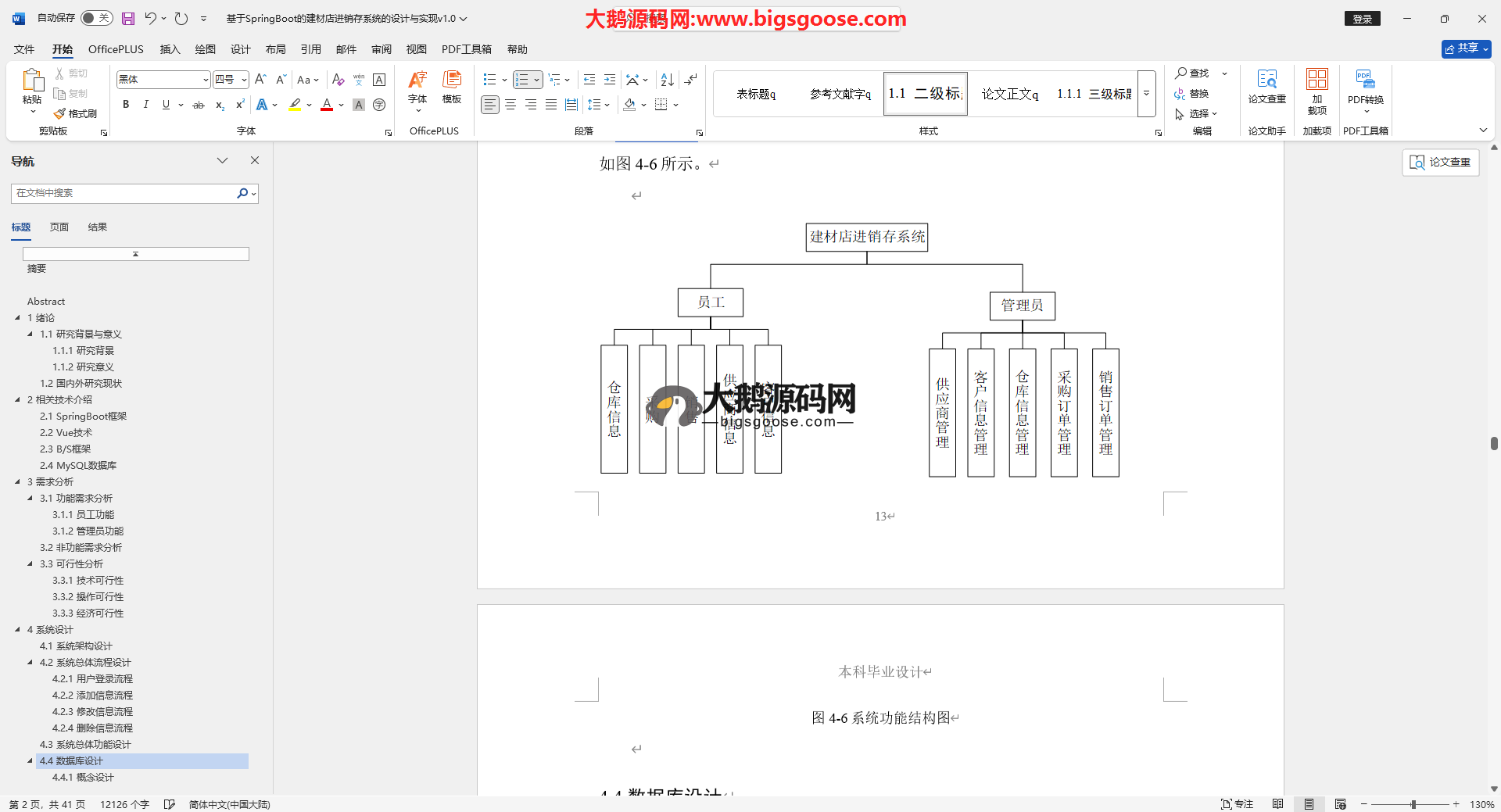Save the document using the save icon
The width and height of the screenshot is (1501, 812).
[128, 18]
